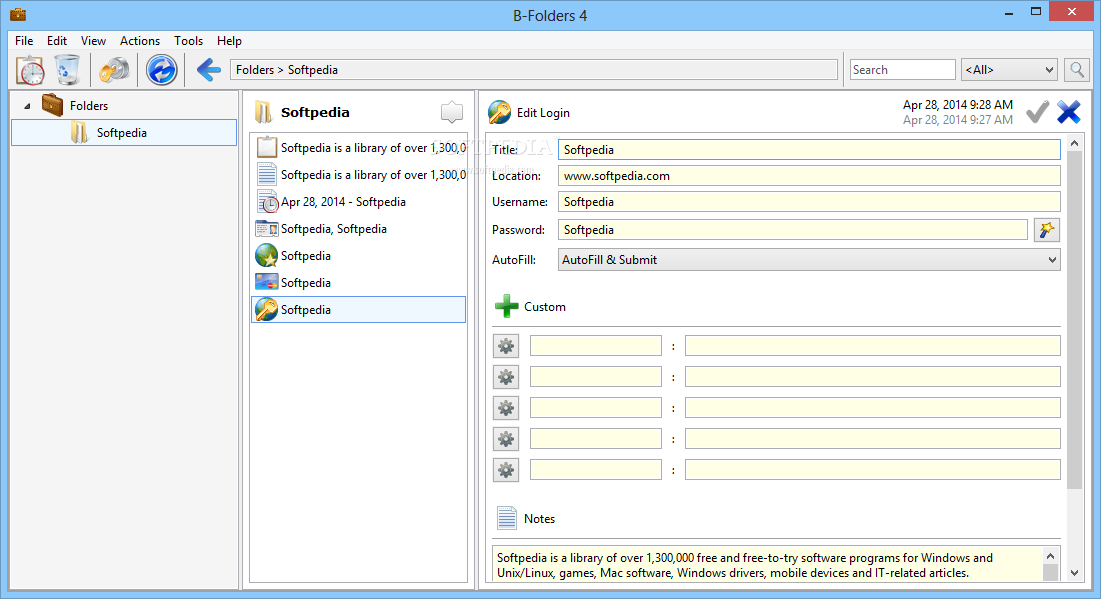The height and width of the screenshot is (599, 1101).
Task: Open the recycle bin toolbar icon
Action: click(x=67, y=70)
